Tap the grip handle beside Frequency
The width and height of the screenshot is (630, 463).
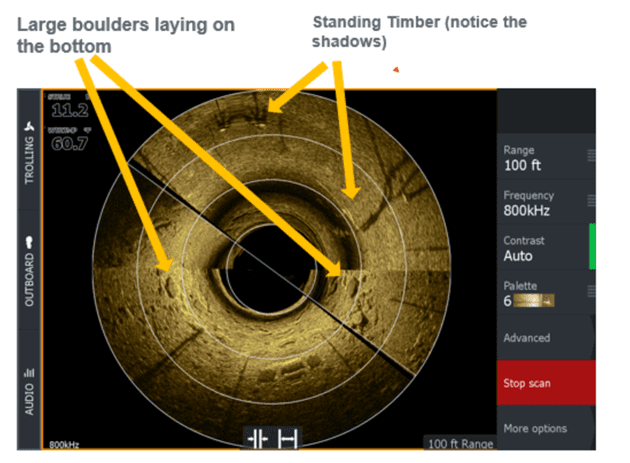591,201
